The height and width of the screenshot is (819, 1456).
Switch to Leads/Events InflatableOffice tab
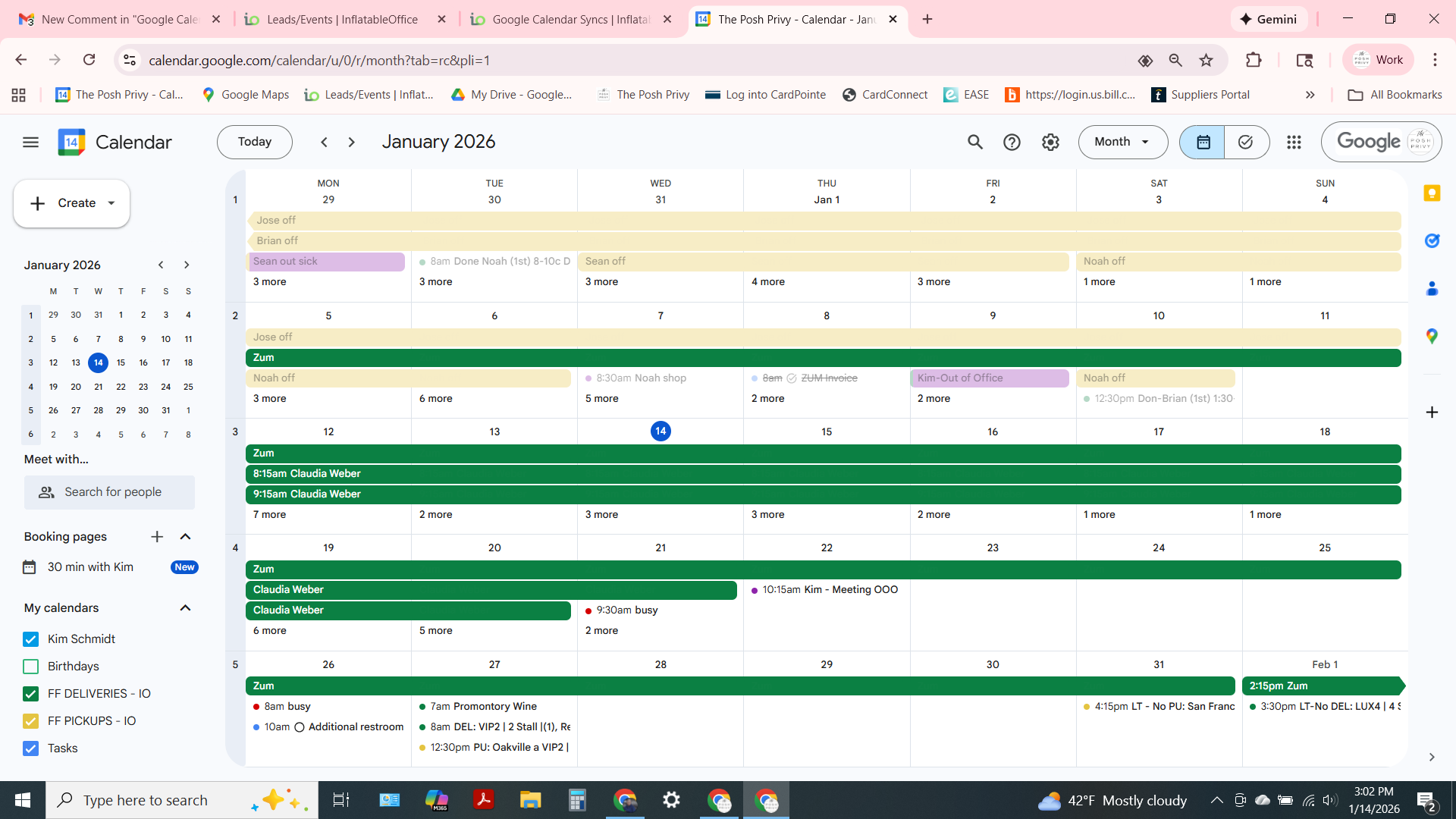click(341, 19)
